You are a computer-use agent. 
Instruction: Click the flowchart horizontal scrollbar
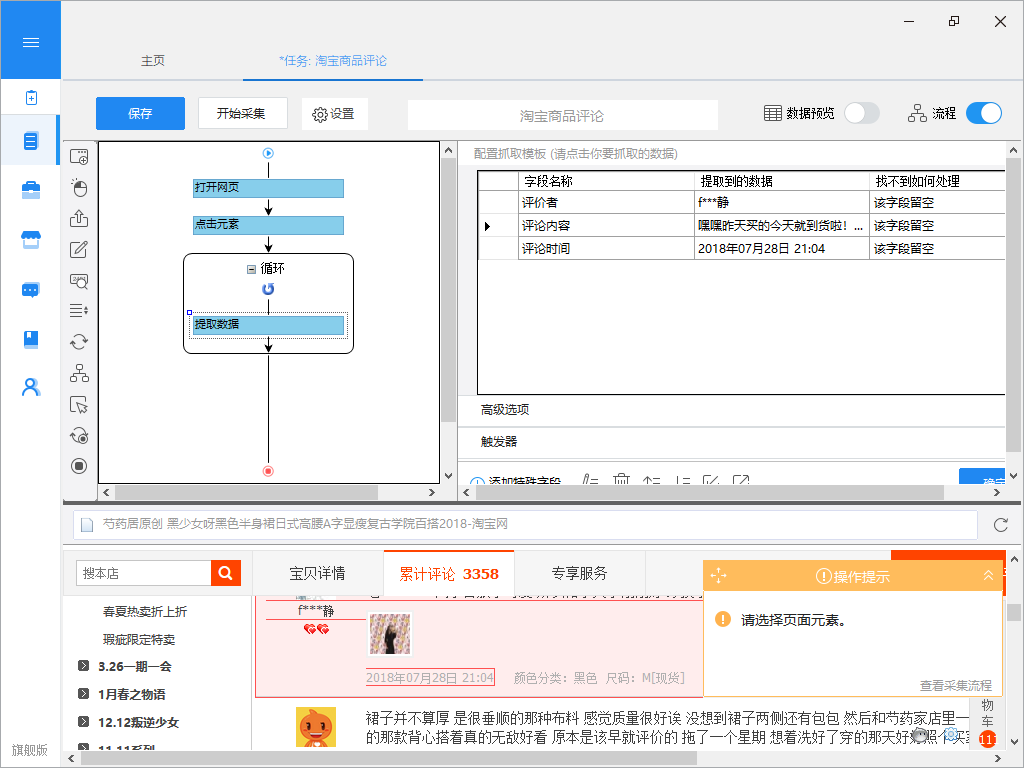[247, 492]
